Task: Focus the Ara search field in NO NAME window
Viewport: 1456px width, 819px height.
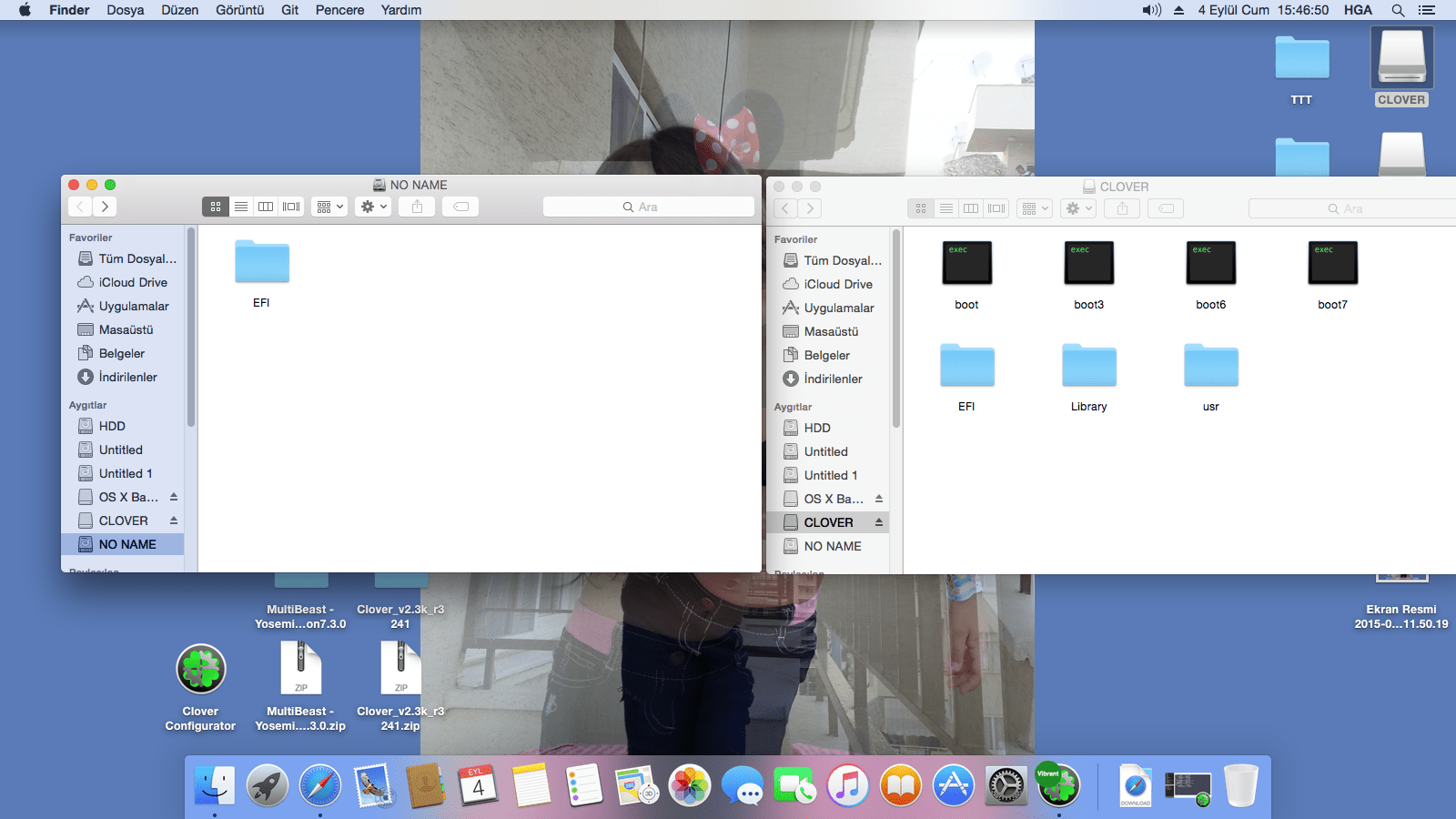Action: [648, 207]
